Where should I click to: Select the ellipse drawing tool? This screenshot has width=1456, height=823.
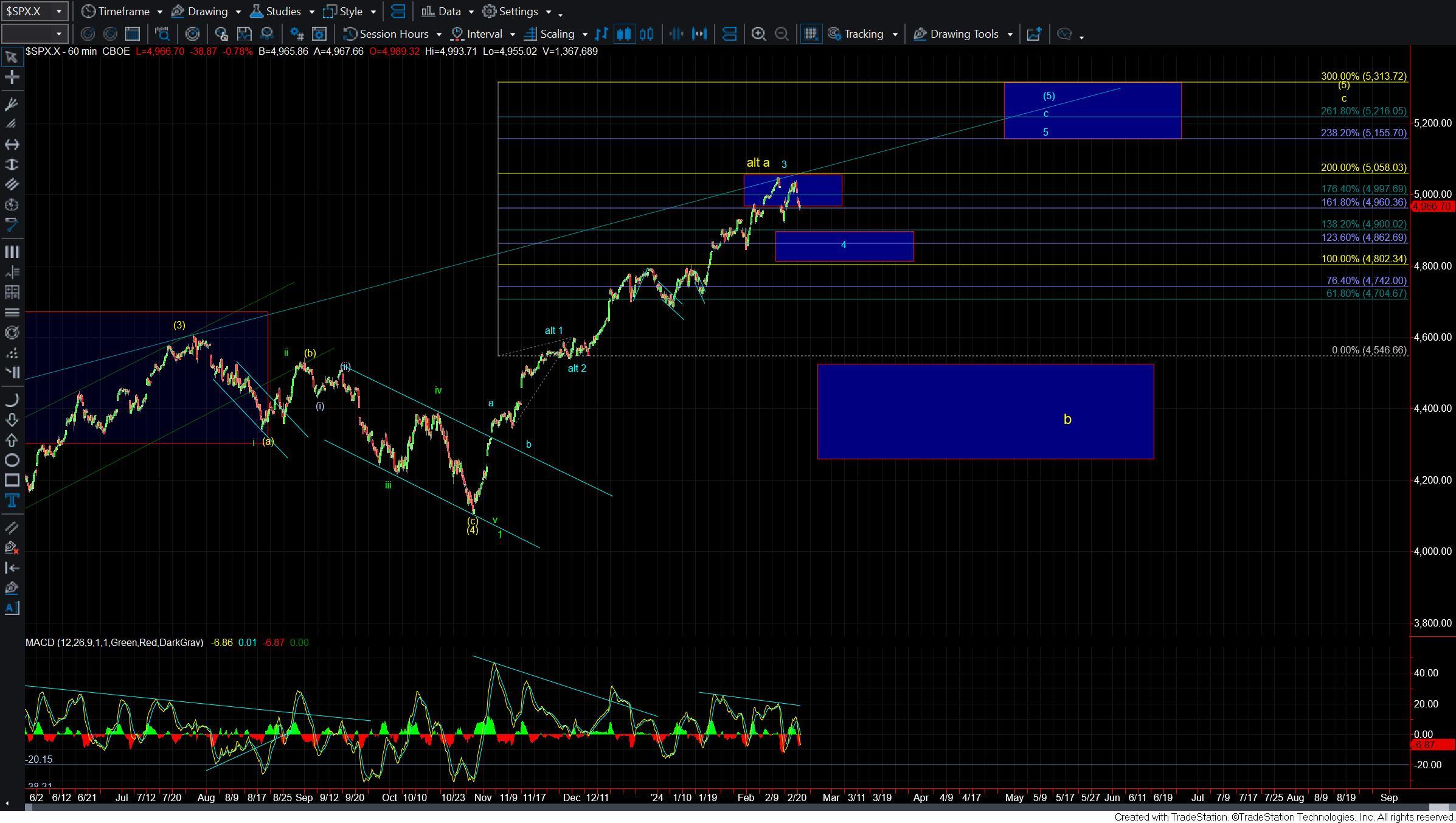click(12, 460)
